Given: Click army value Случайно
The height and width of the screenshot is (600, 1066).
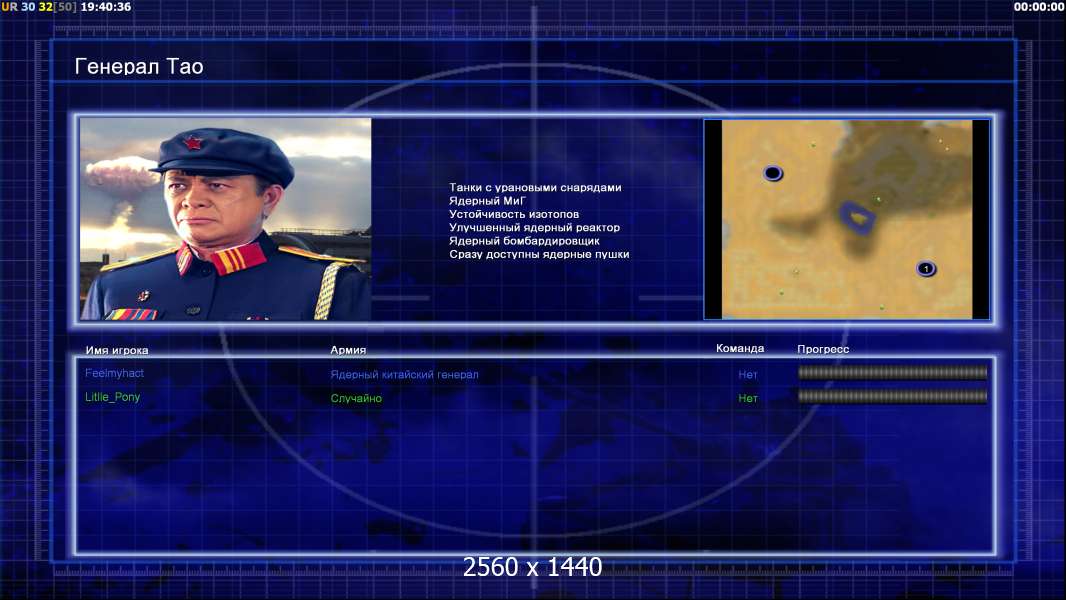Looking at the screenshot, I should coord(356,398).
